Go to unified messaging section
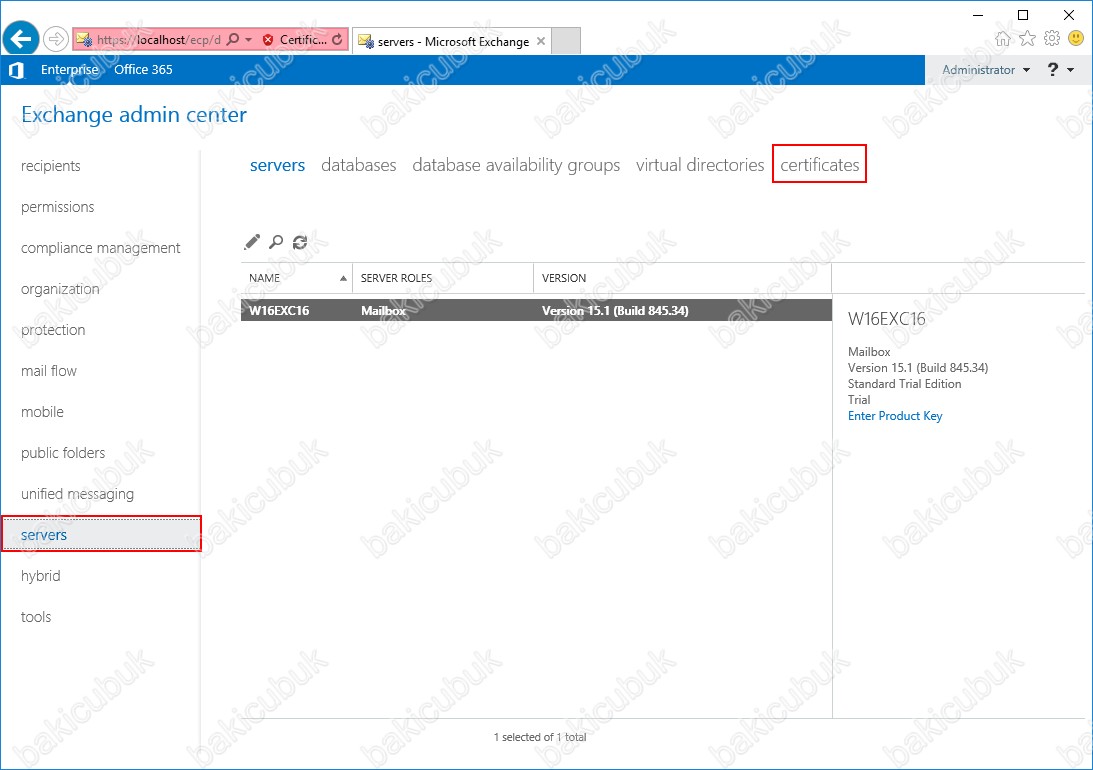This screenshot has width=1093, height=770. tap(77, 494)
